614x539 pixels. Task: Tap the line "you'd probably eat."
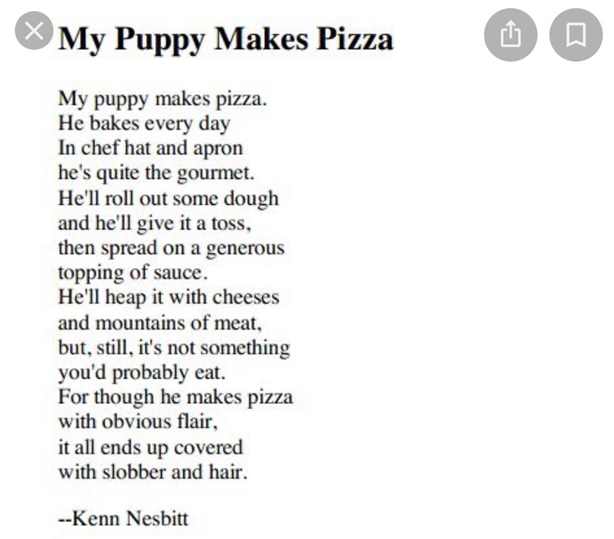tap(142, 372)
